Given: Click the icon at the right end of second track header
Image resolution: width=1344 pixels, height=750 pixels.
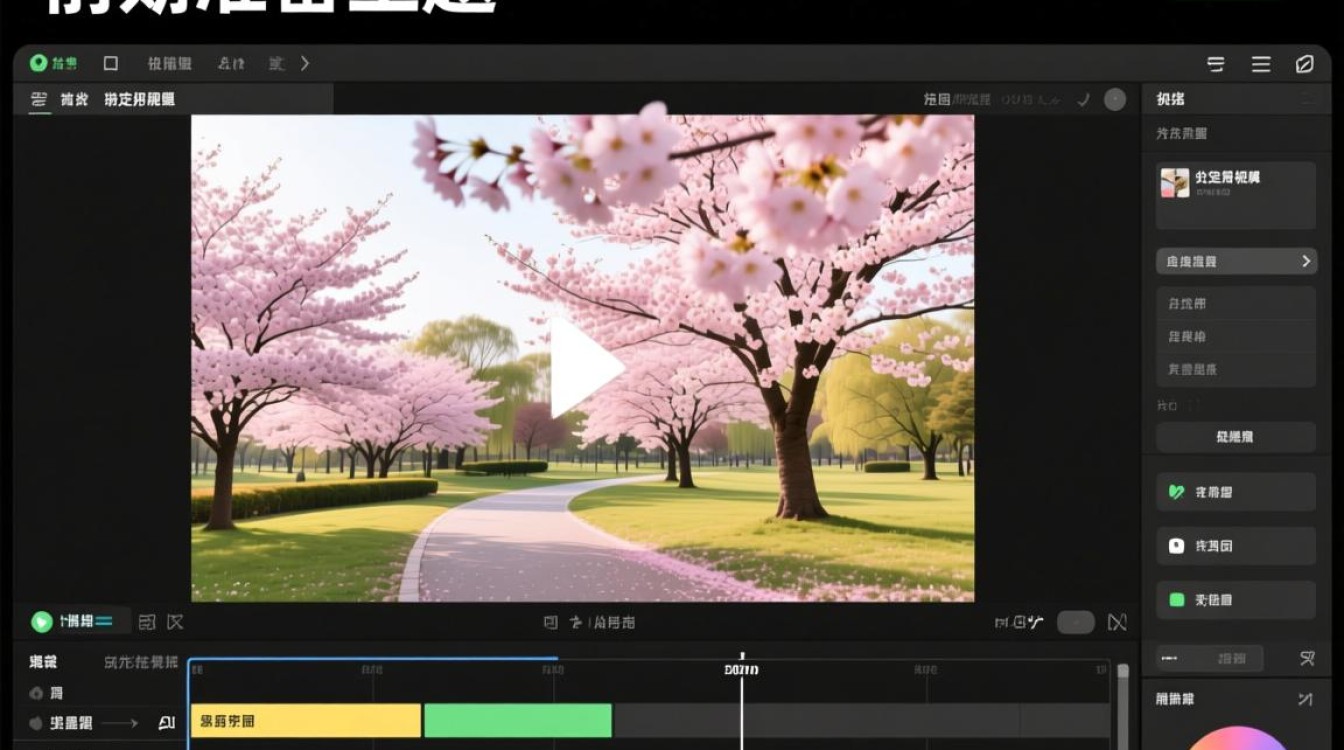Looking at the screenshot, I should [166, 722].
